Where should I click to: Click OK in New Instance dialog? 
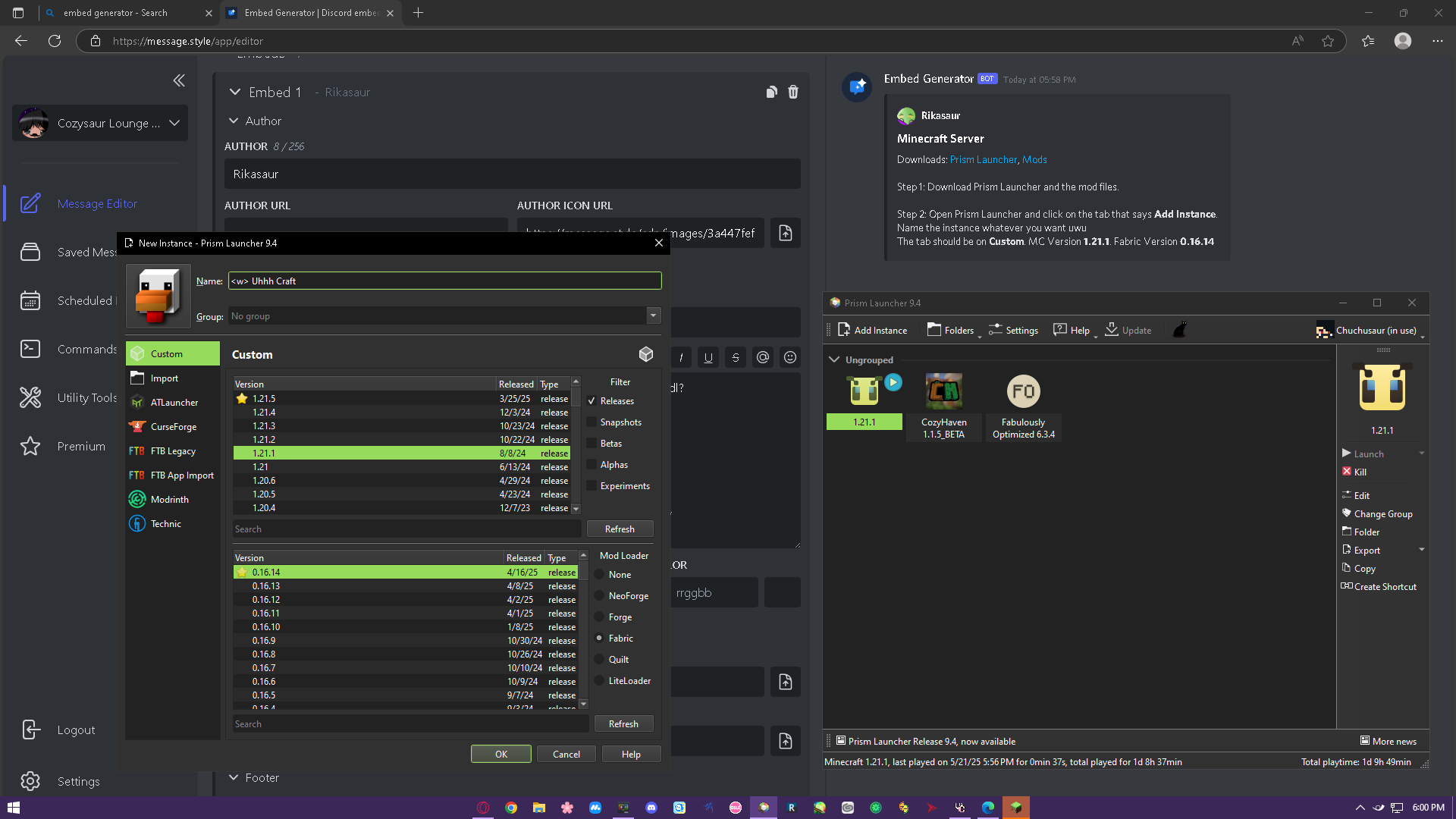coord(501,754)
